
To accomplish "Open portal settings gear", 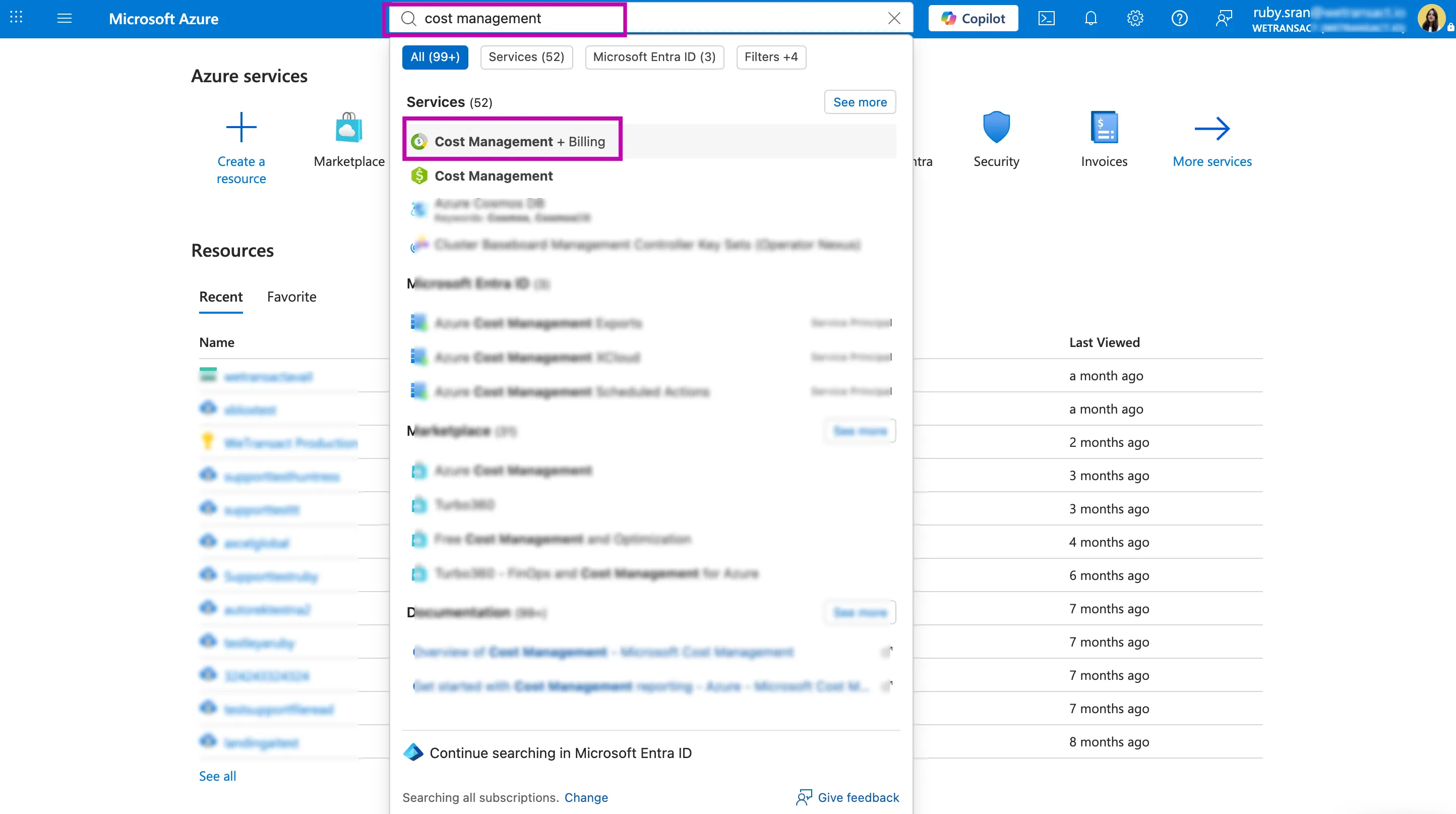I will point(1134,18).
